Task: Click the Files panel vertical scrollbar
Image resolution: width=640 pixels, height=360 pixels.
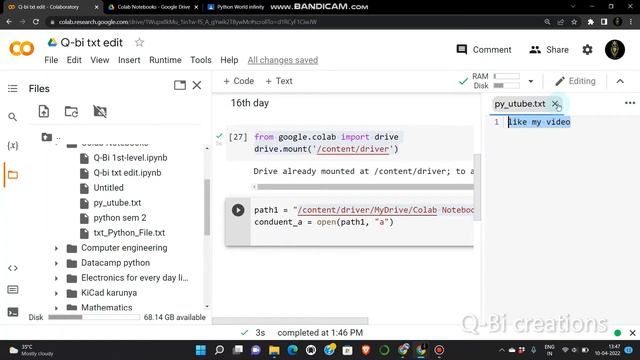Action: (207, 207)
